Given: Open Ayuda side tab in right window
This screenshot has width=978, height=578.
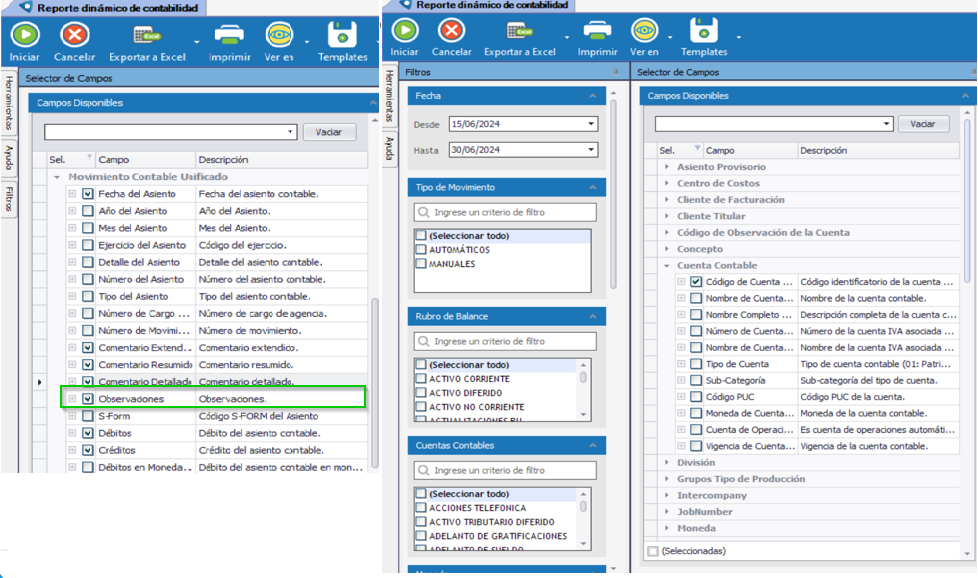Looking at the screenshot, I should [389, 148].
